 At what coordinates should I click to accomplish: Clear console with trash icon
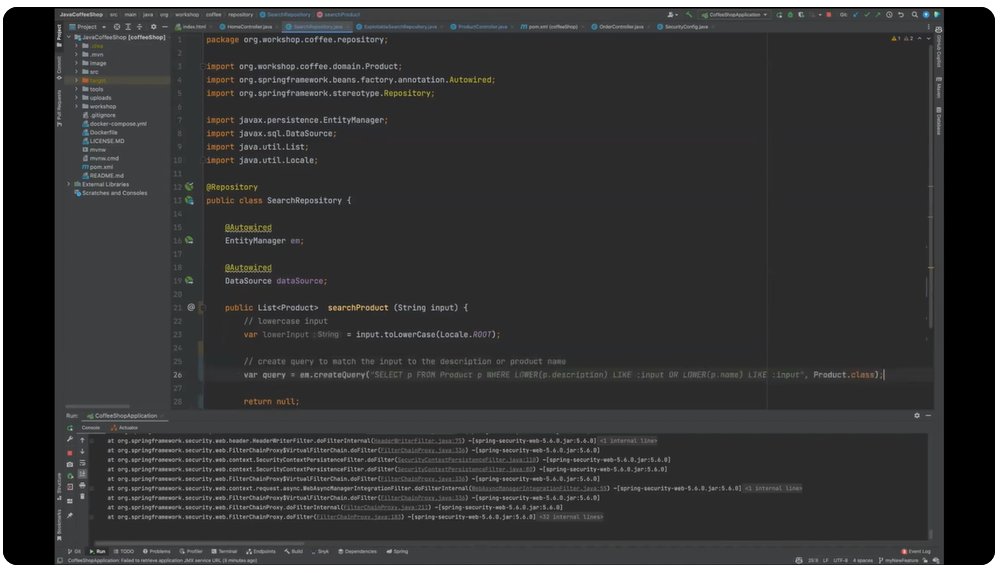[x=82, y=496]
